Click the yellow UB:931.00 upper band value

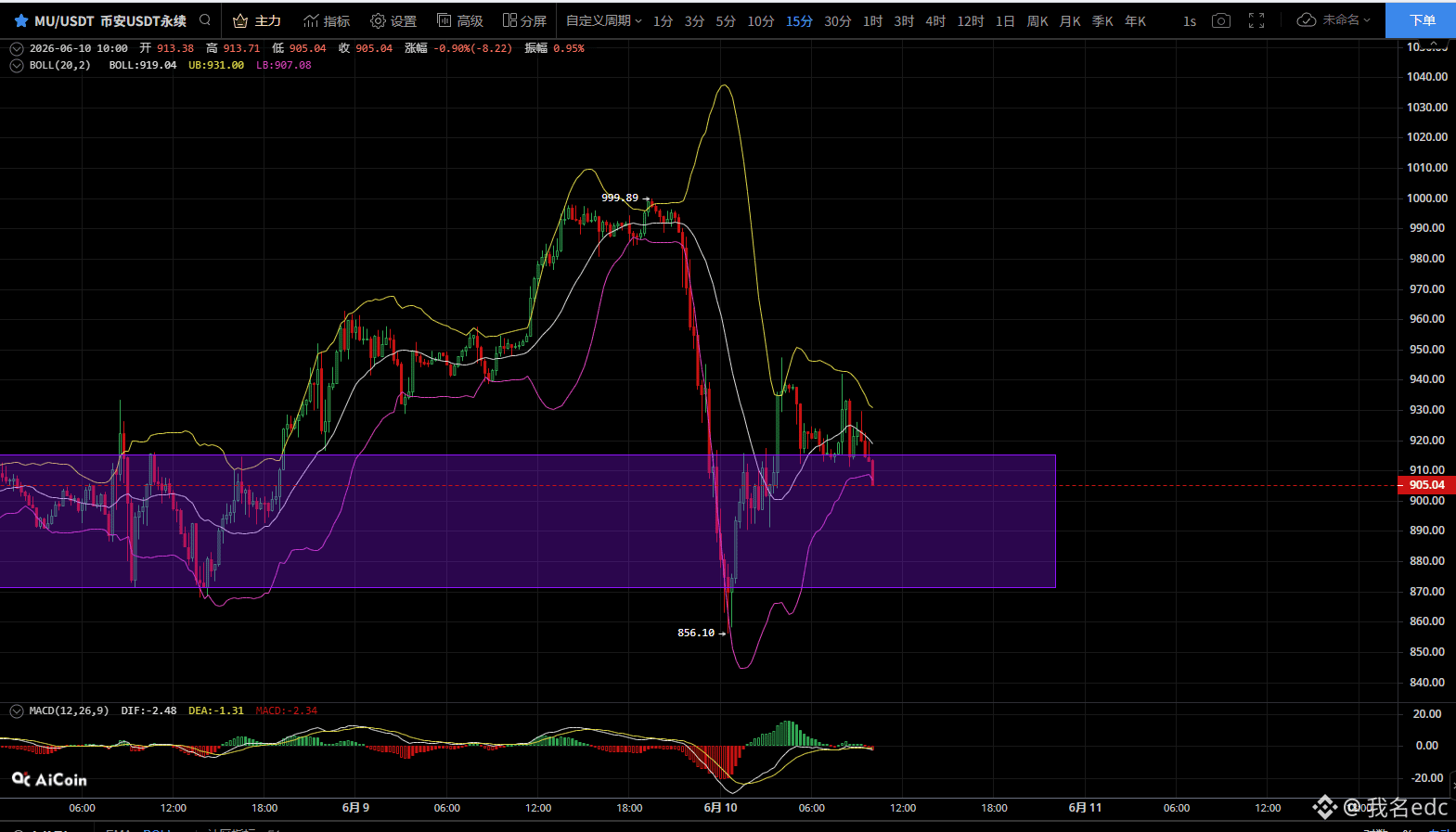(x=216, y=65)
